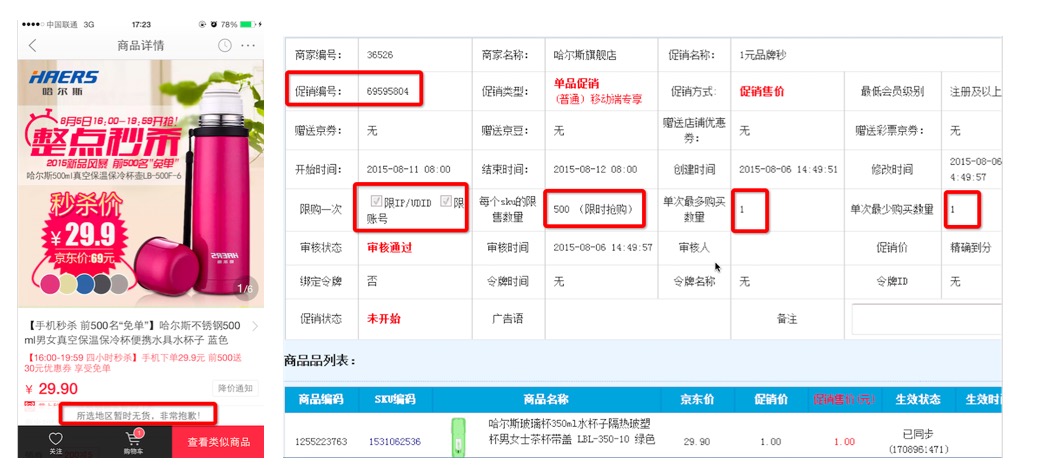The image size is (1043, 476).
Task: Expand the chevron beside the product title
Action: [x=255, y=326]
